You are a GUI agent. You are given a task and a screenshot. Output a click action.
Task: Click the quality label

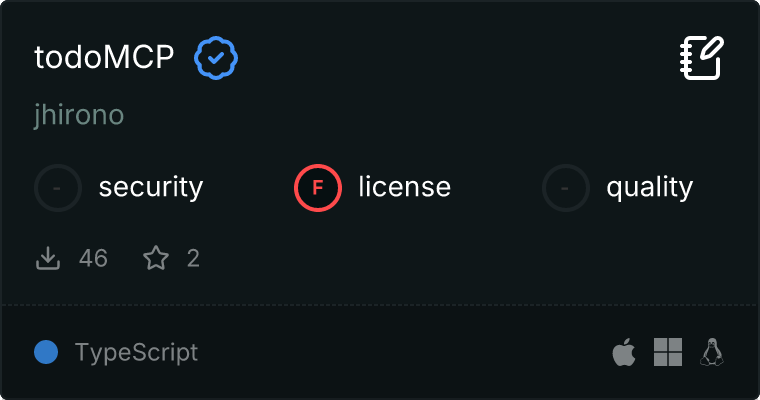[x=649, y=187]
